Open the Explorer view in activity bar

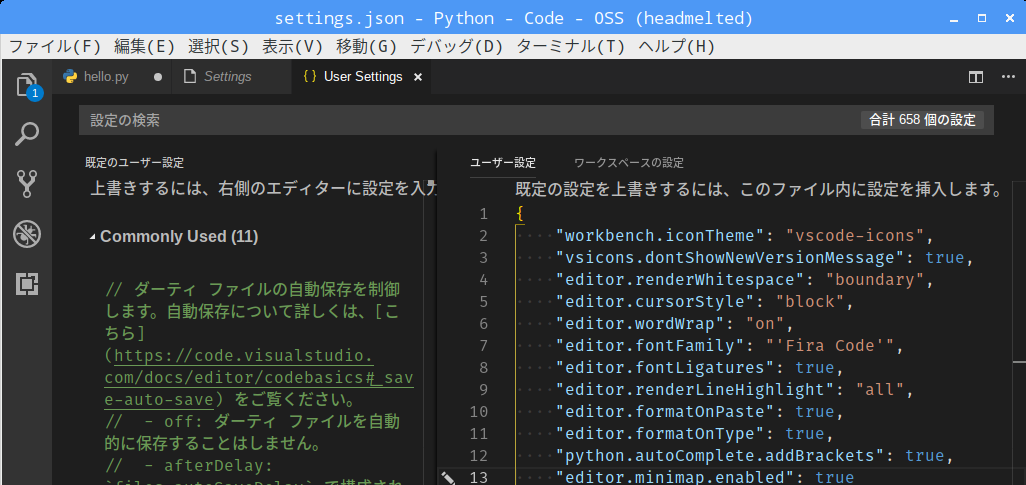(27, 84)
